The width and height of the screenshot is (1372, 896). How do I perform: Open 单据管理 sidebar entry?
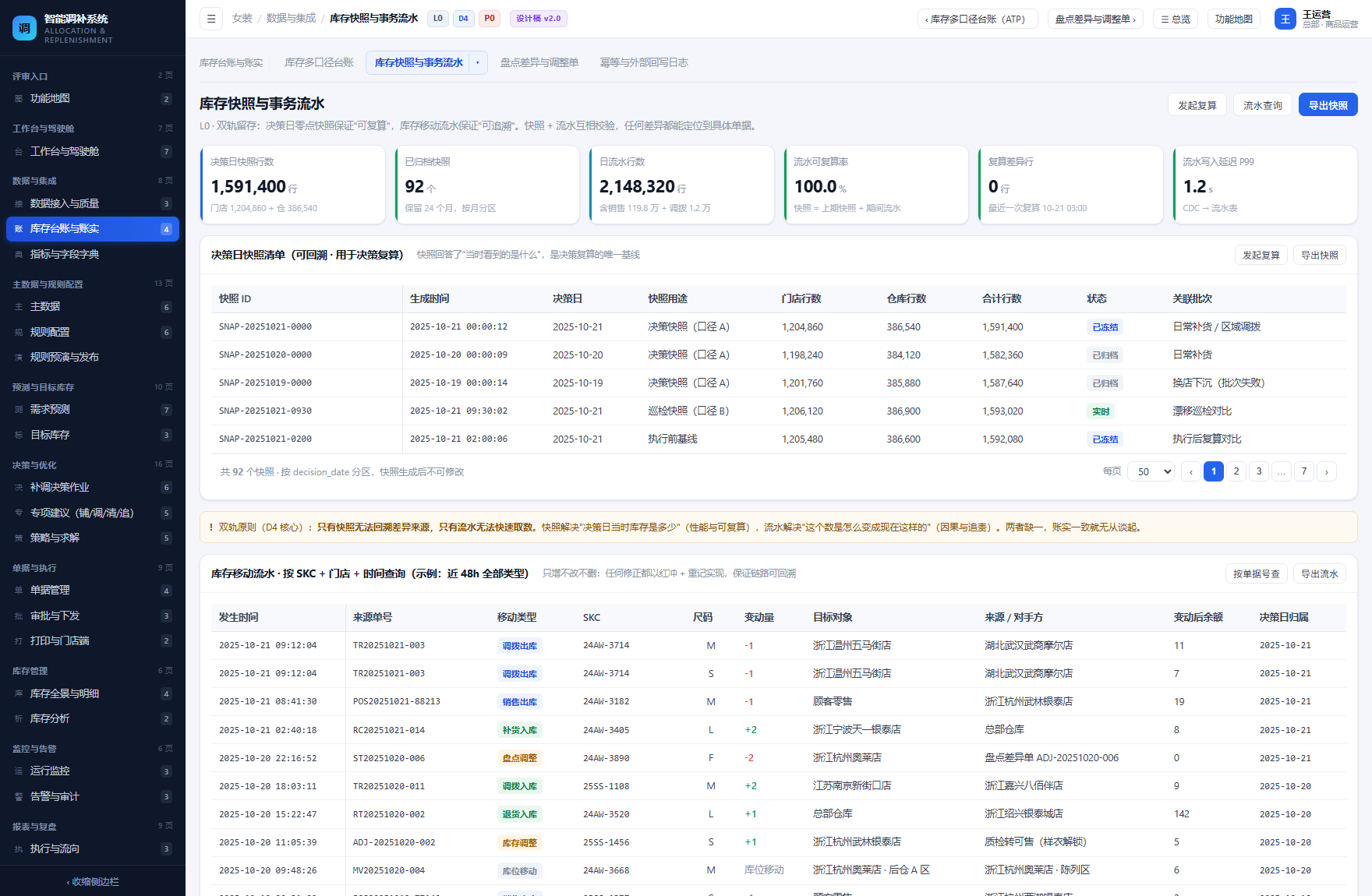[93, 591]
